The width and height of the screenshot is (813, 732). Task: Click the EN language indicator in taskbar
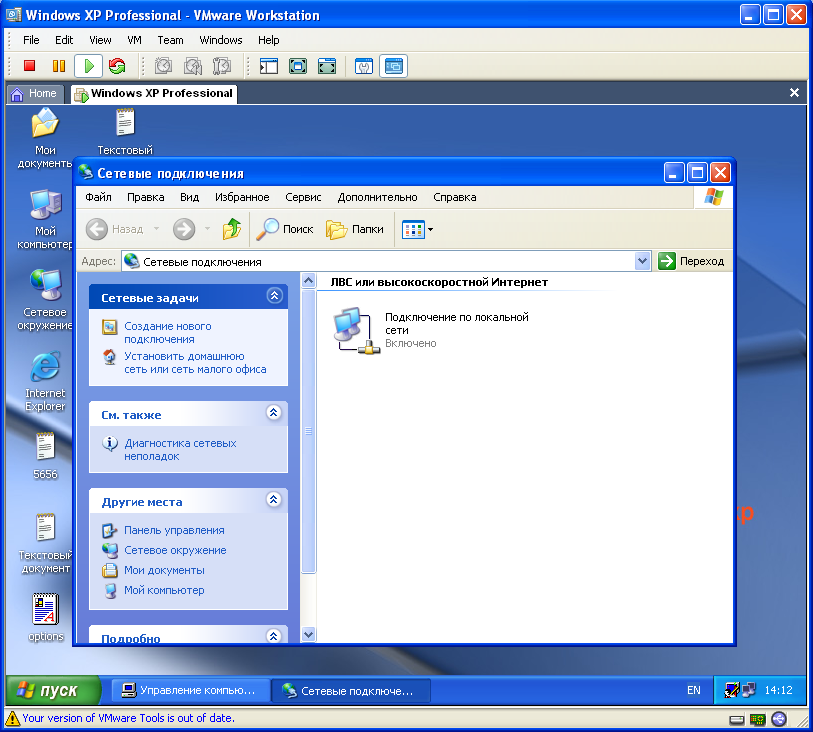click(x=693, y=690)
